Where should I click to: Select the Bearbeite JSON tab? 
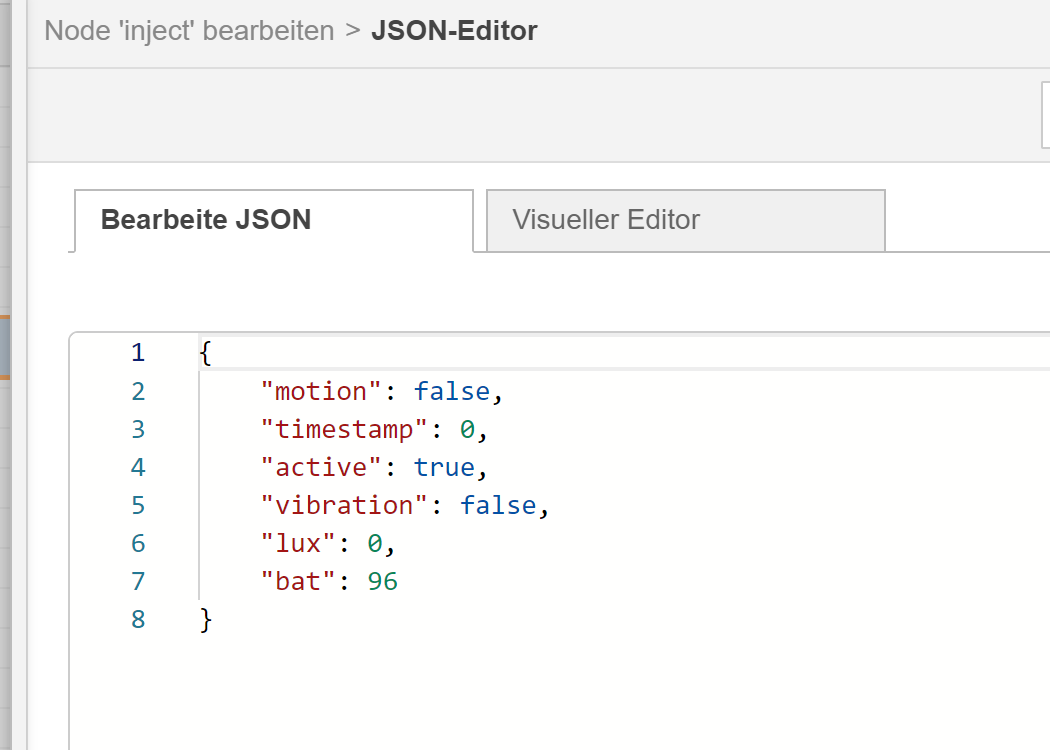[274, 220]
